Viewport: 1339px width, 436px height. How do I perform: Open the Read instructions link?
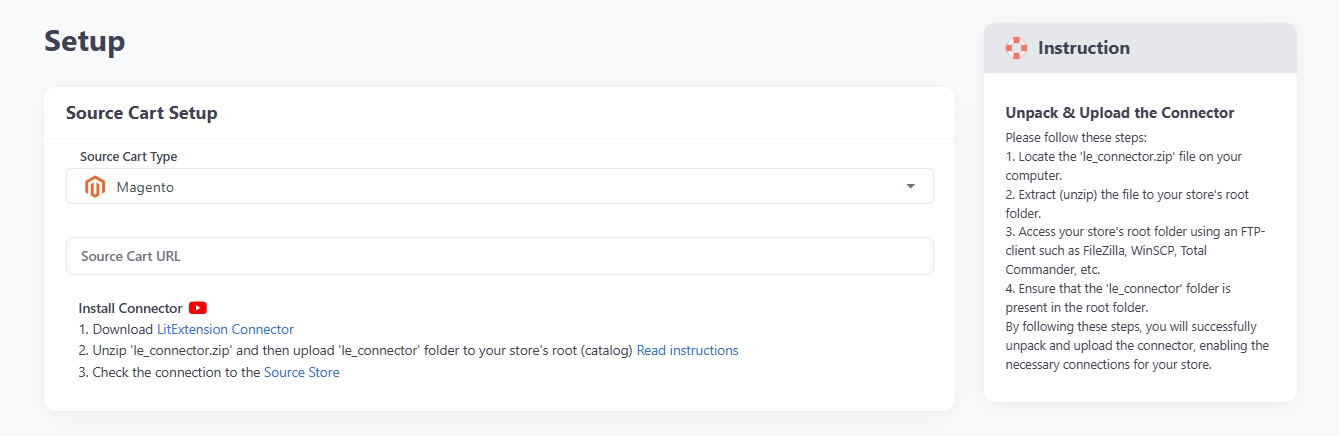pos(687,351)
